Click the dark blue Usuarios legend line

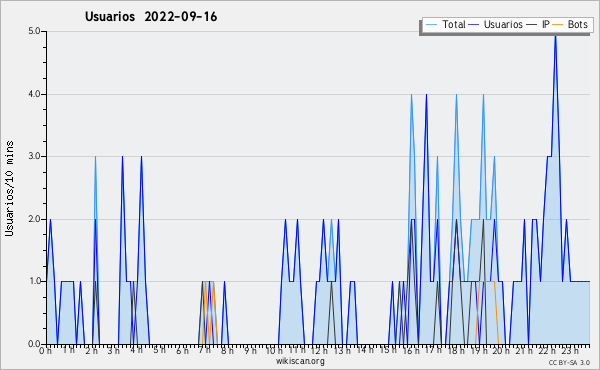(474, 25)
